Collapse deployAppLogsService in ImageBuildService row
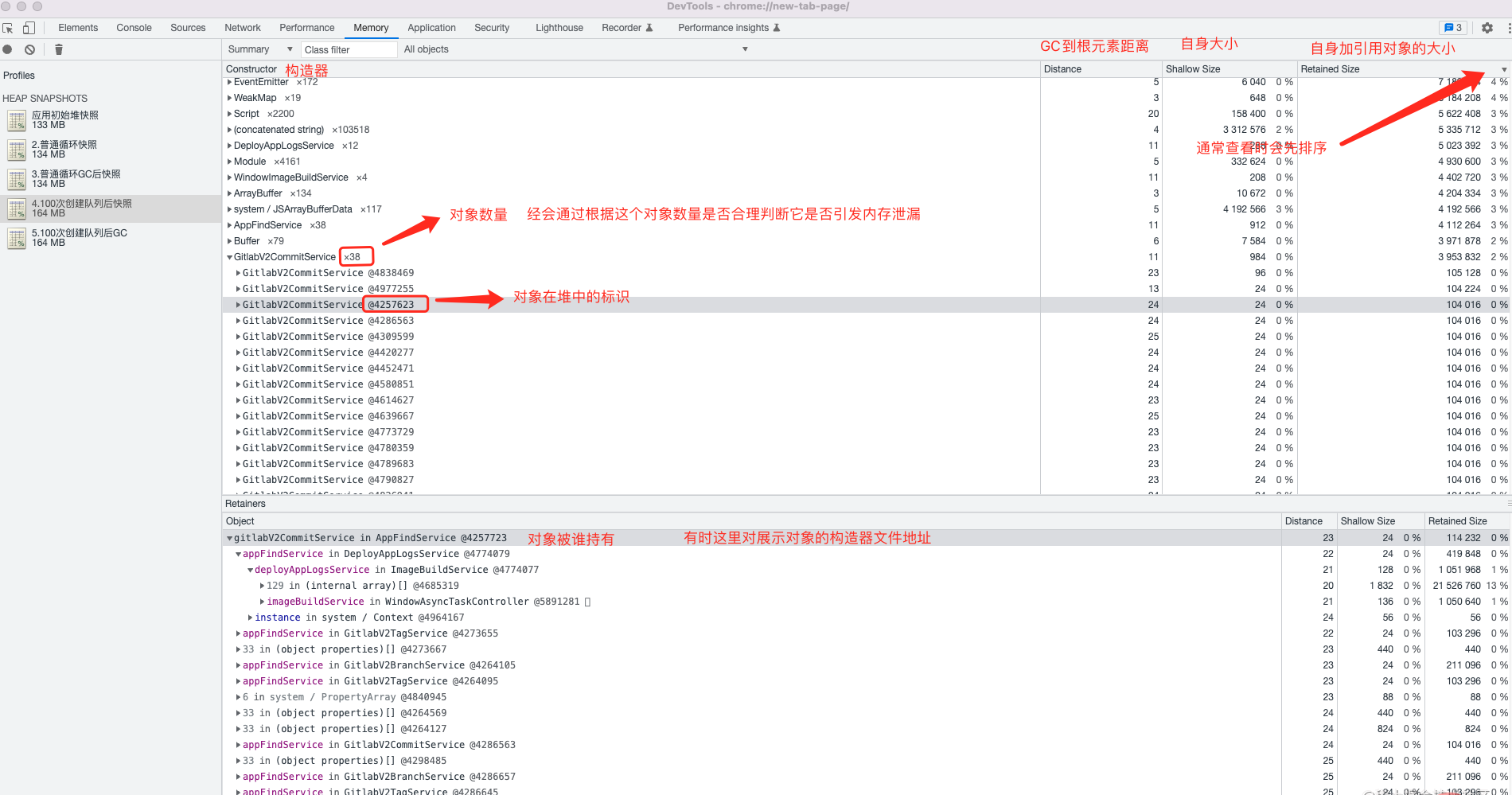 point(250,570)
